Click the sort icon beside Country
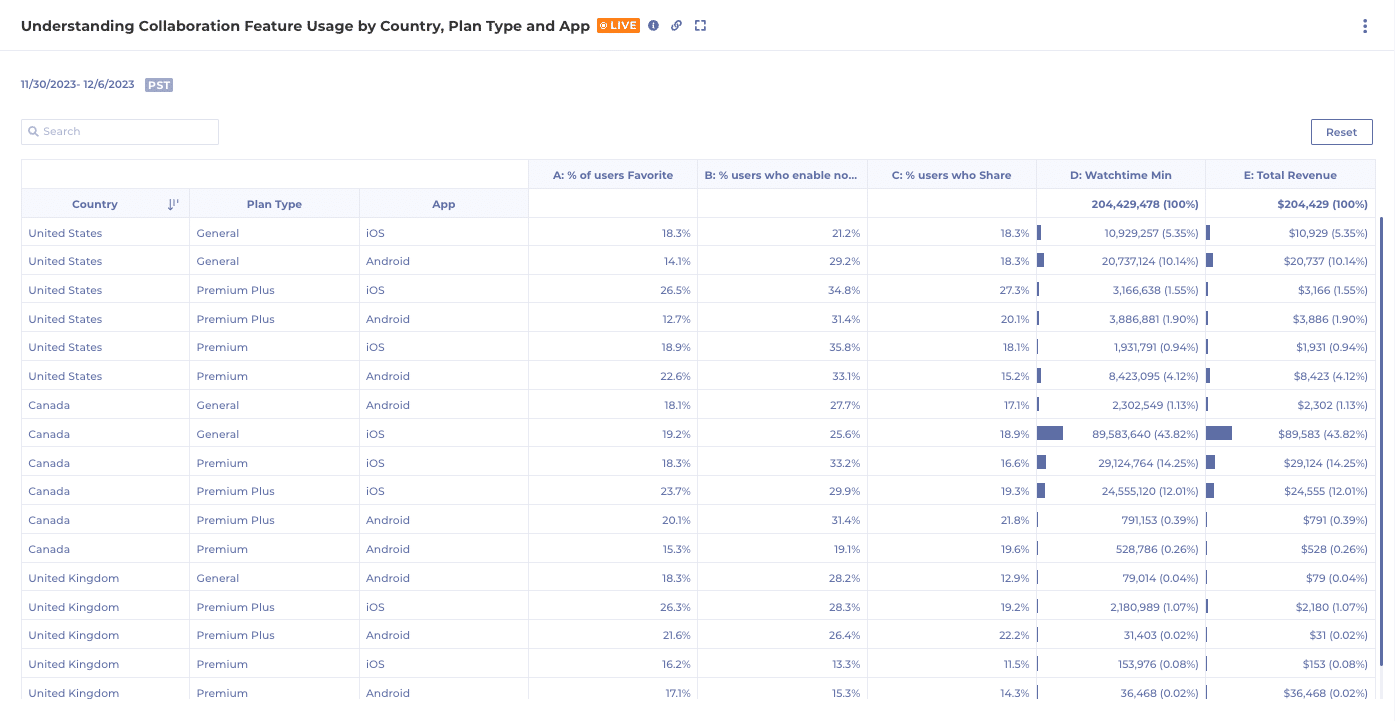This screenshot has height=721, width=1395. point(172,203)
